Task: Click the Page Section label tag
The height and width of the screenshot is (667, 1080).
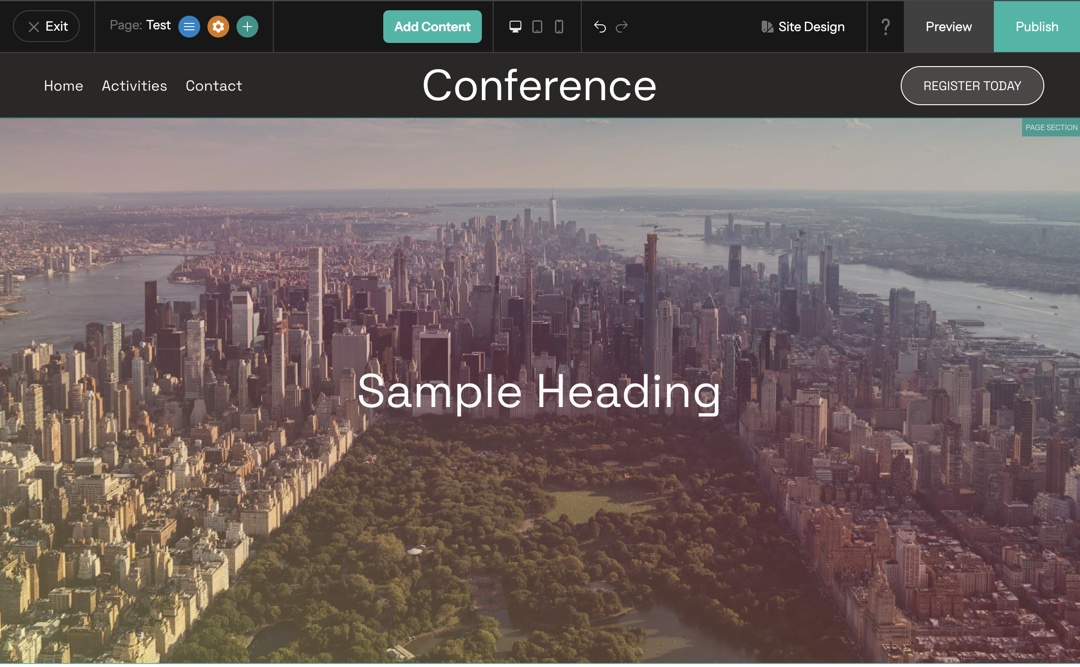Action: [1050, 128]
